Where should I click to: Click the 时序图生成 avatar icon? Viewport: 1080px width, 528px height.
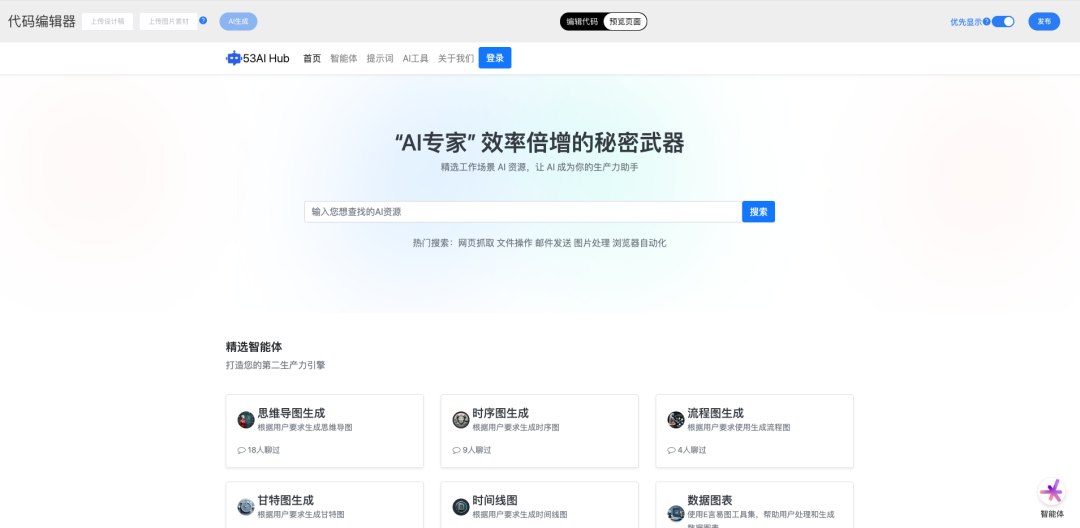pos(461,420)
